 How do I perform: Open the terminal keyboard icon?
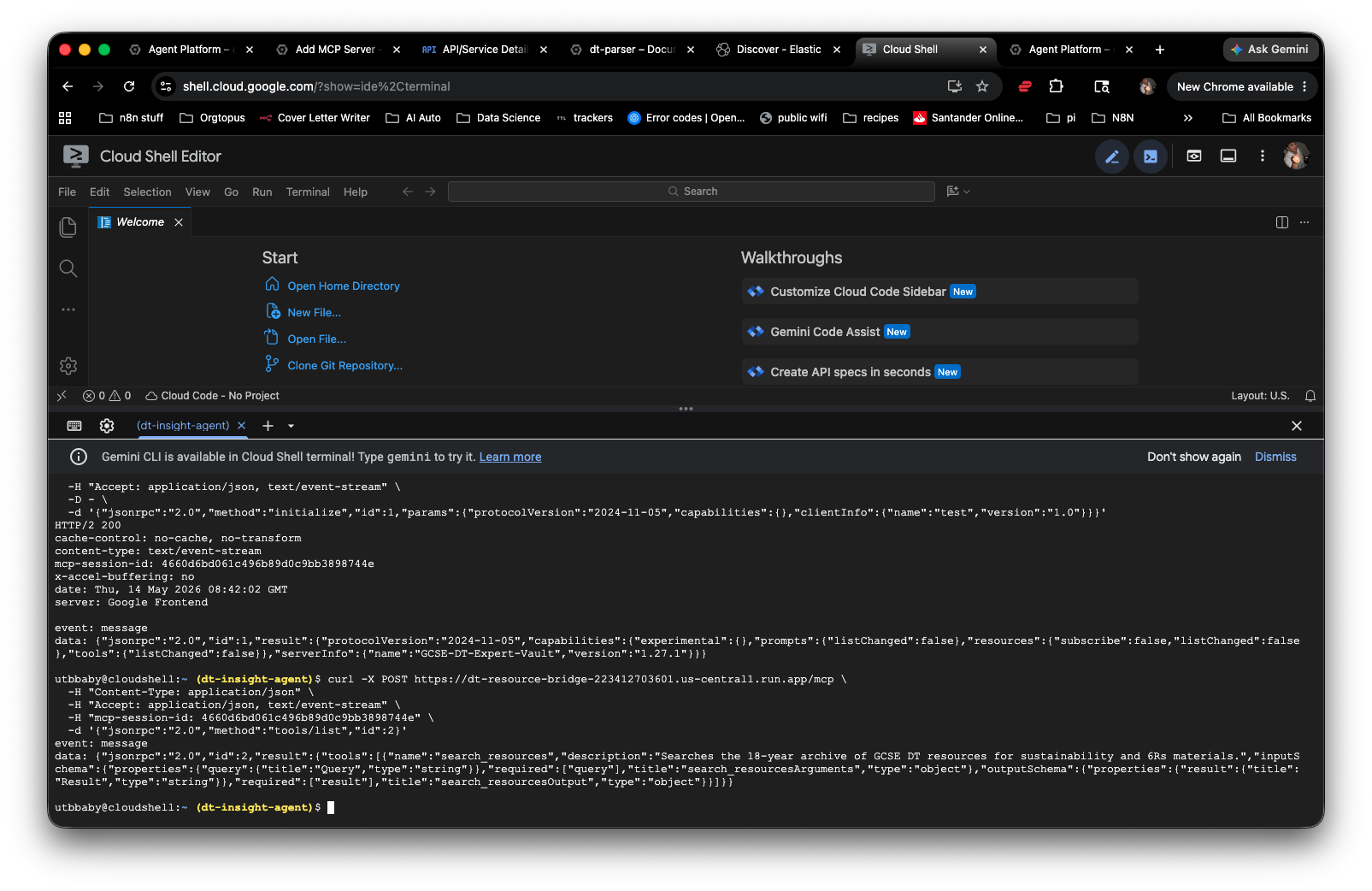74,426
